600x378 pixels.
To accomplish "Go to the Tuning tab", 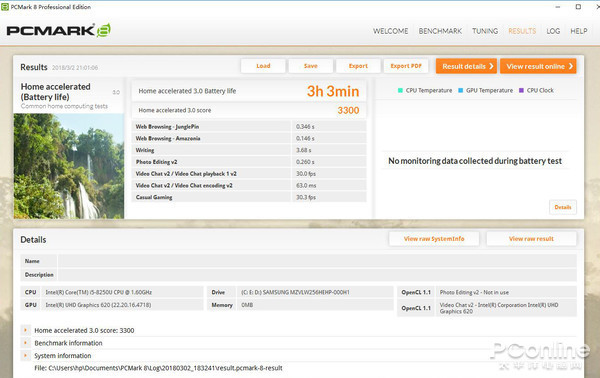I will [485, 31].
